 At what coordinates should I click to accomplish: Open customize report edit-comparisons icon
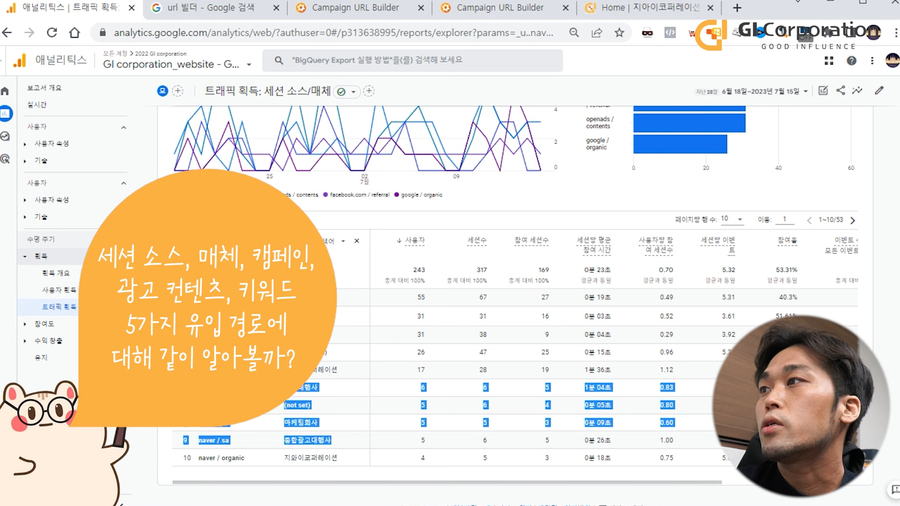(x=823, y=91)
